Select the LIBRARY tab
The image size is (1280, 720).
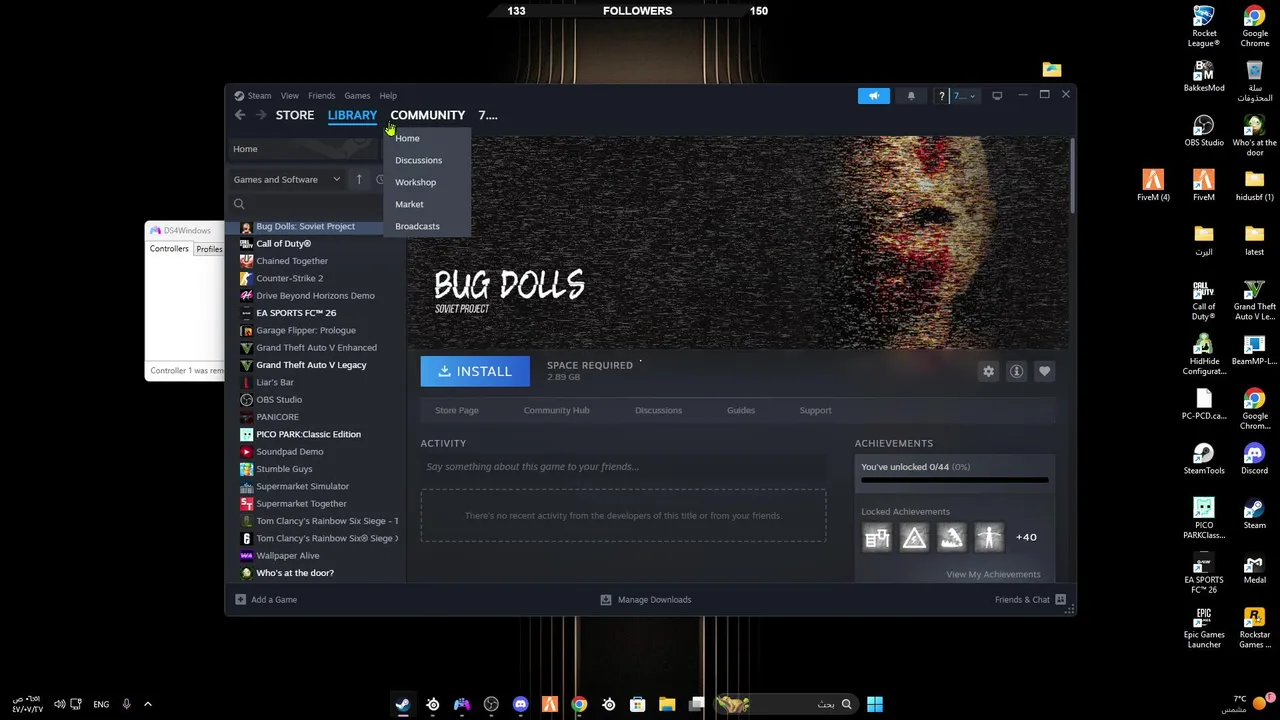coord(352,115)
